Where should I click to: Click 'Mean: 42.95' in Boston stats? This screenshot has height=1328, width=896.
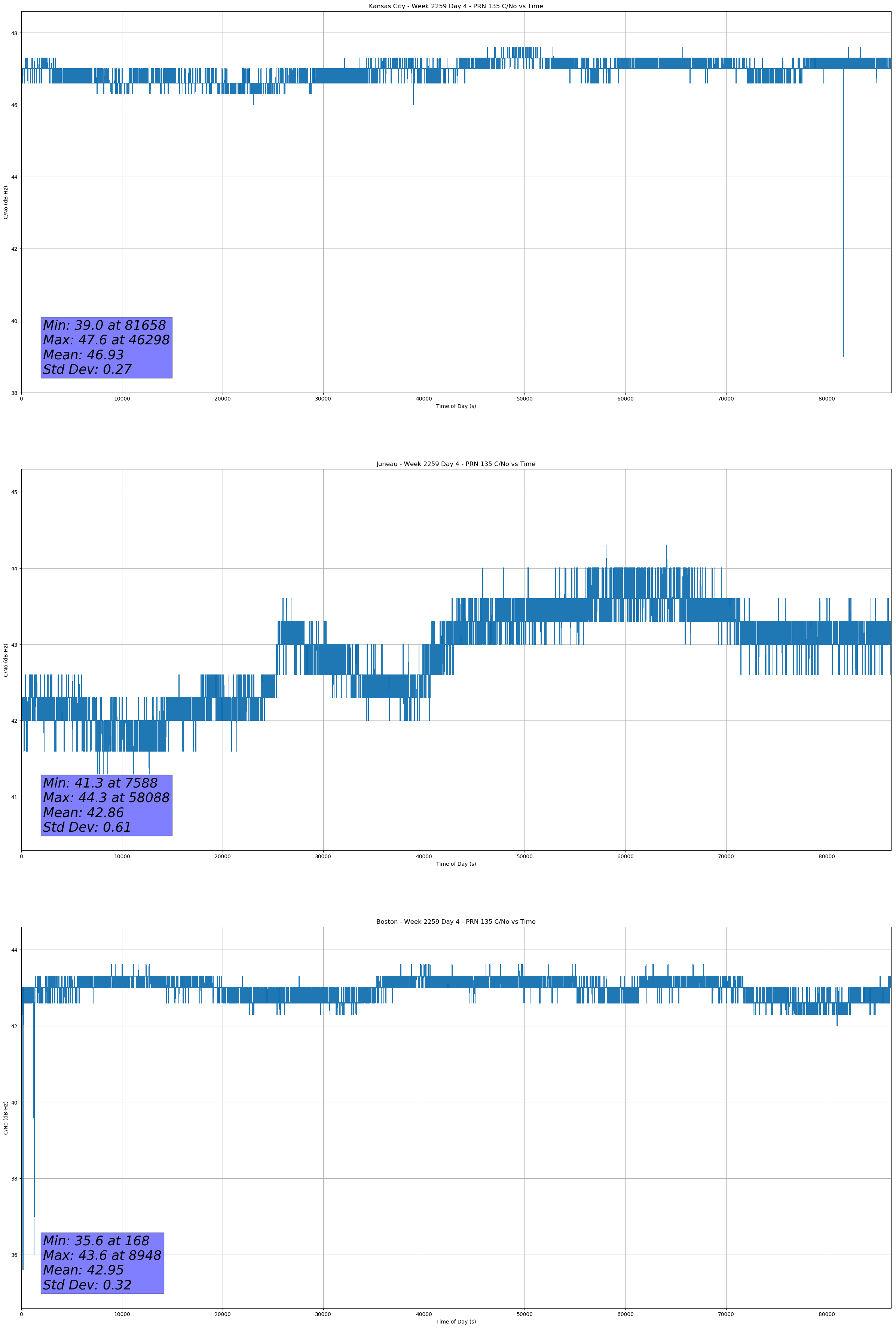[83, 1270]
